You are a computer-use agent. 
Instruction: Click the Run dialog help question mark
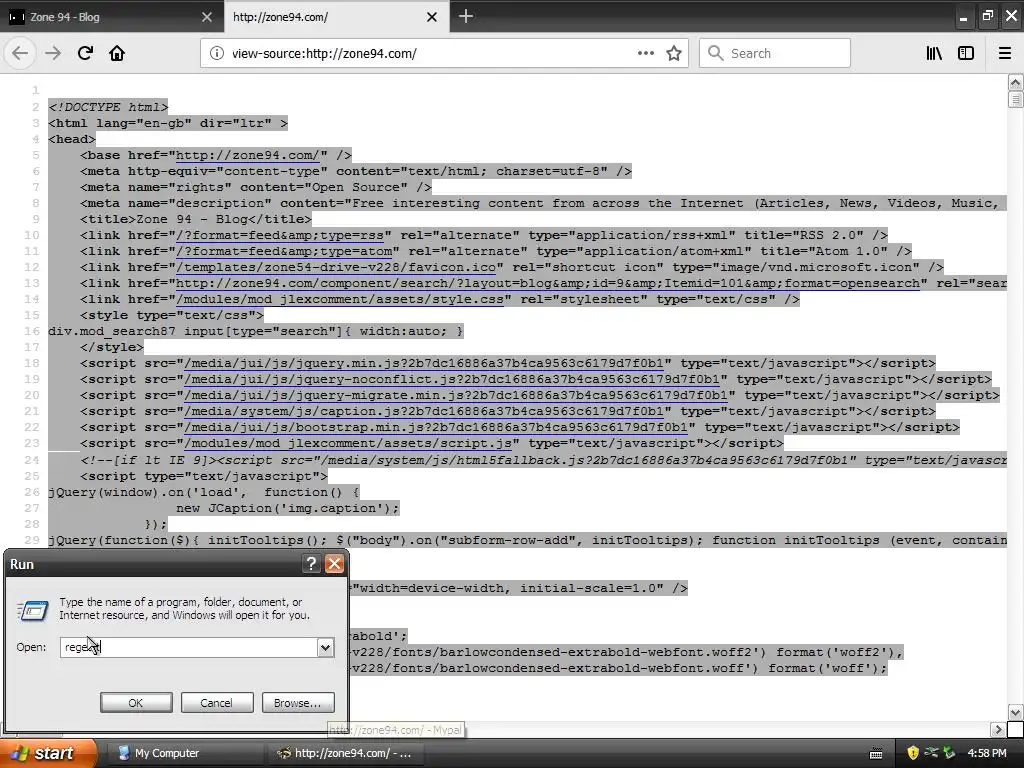pyautogui.click(x=312, y=564)
